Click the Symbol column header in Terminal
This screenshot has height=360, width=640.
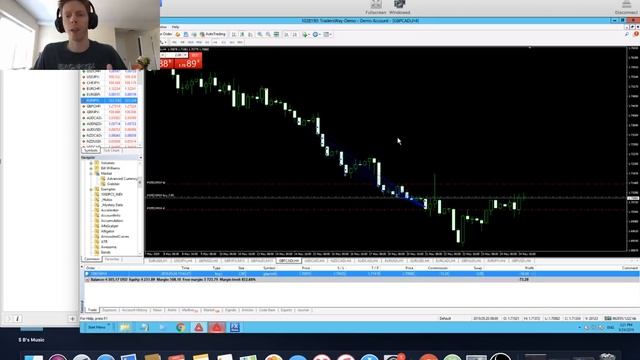pos(269,268)
